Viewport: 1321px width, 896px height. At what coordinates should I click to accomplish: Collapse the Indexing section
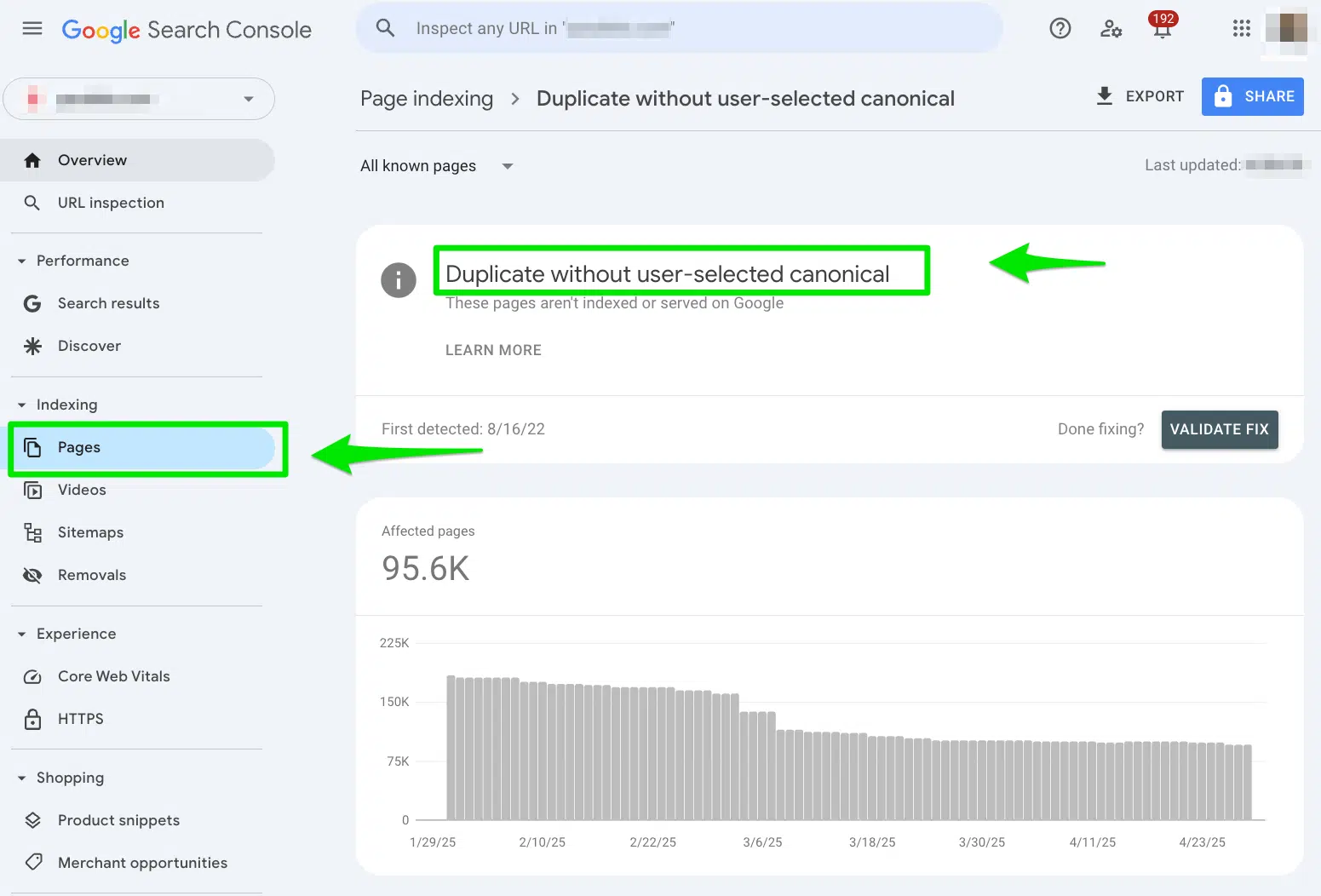point(21,405)
